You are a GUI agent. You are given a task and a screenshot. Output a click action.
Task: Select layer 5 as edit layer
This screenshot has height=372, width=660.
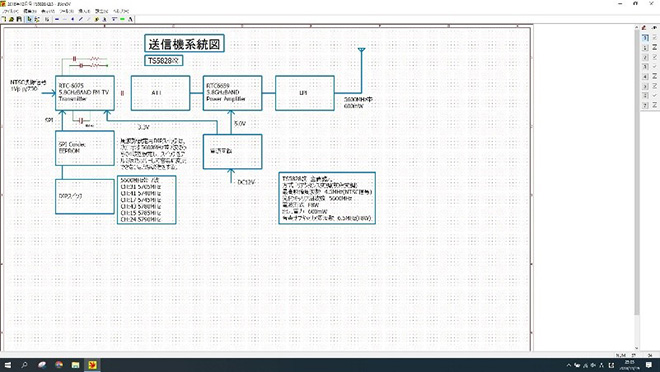click(x=645, y=86)
